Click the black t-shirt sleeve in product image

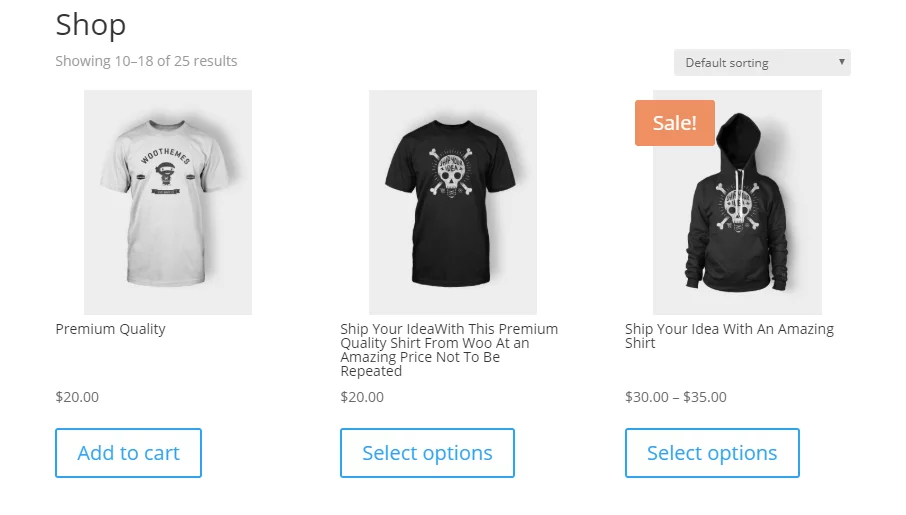click(400, 165)
